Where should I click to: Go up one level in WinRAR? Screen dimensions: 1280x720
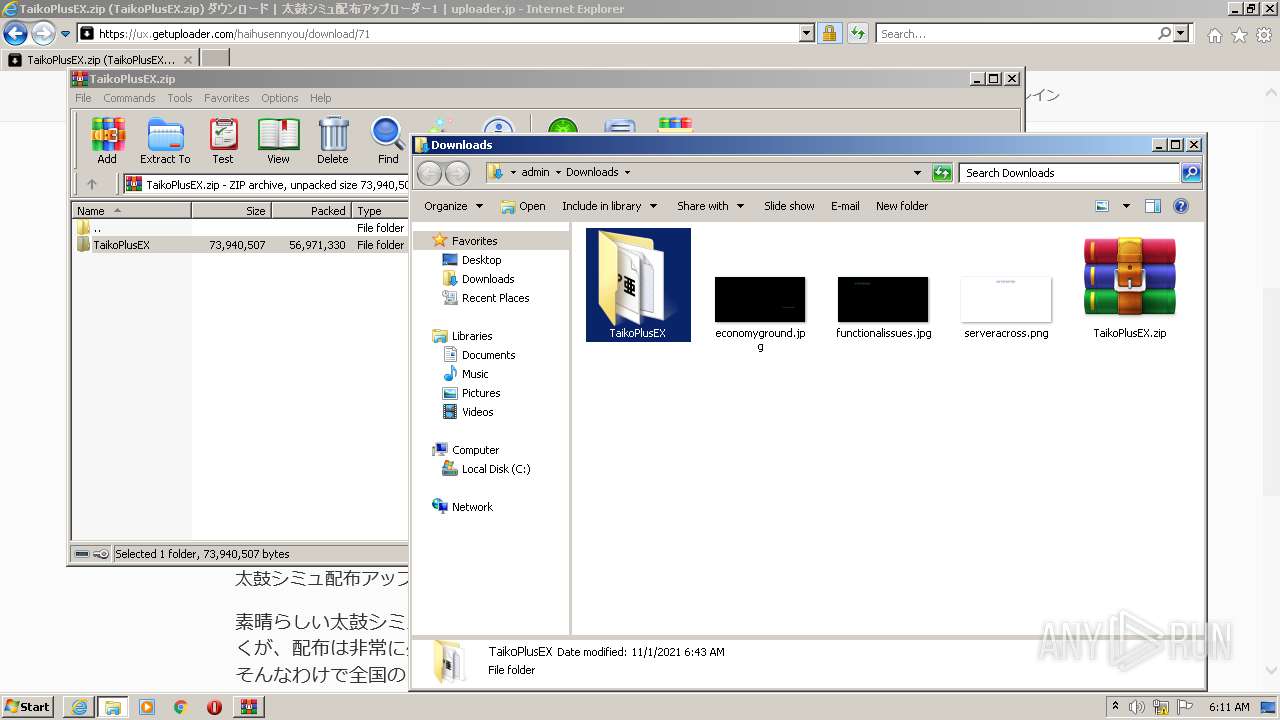(92, 184)
